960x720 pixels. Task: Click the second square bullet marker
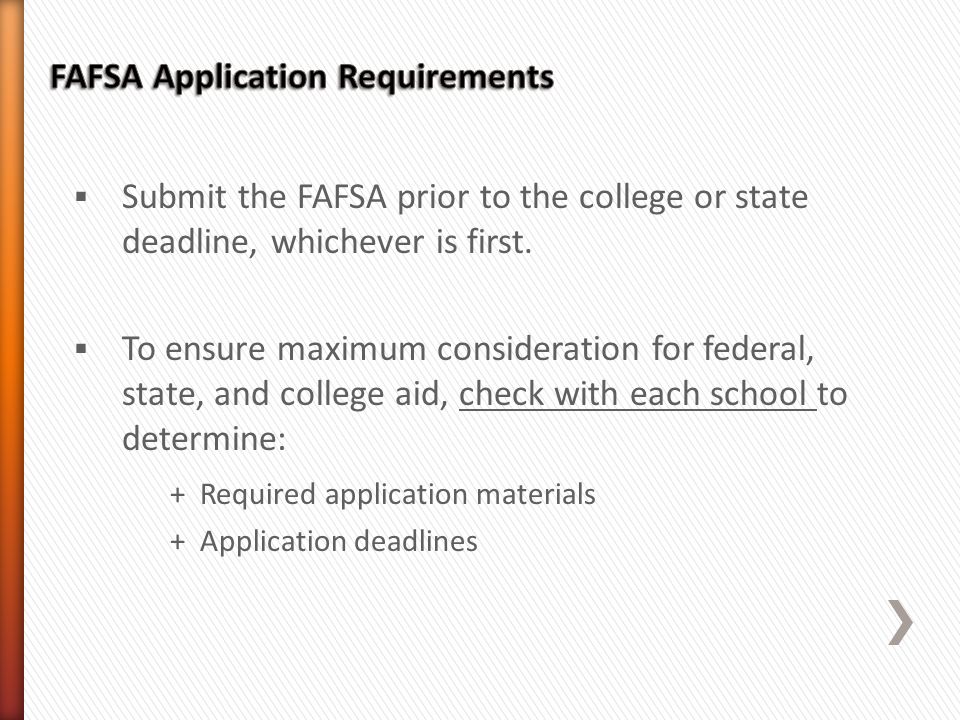pyautogui.click(x=81, y=349)
